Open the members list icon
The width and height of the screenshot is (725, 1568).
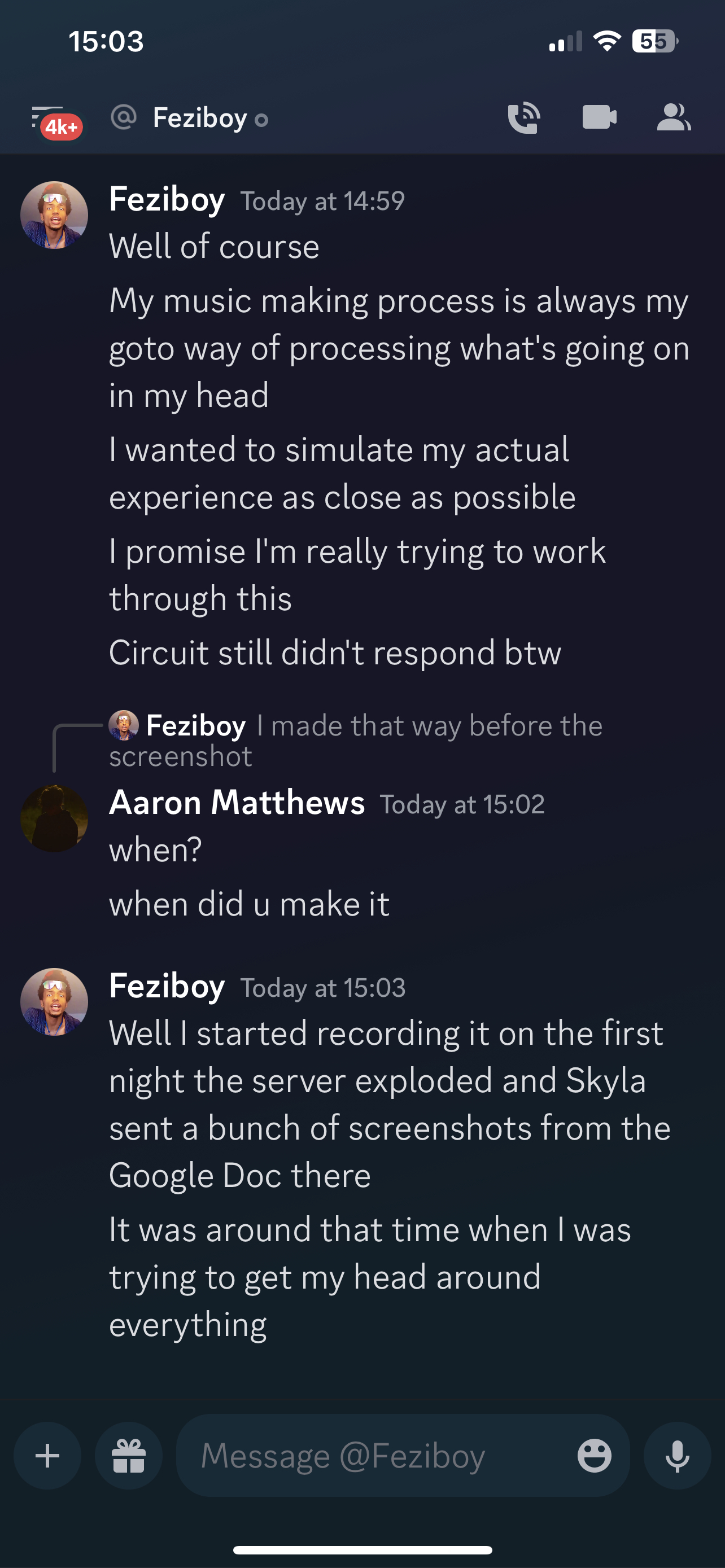[674, 117]
